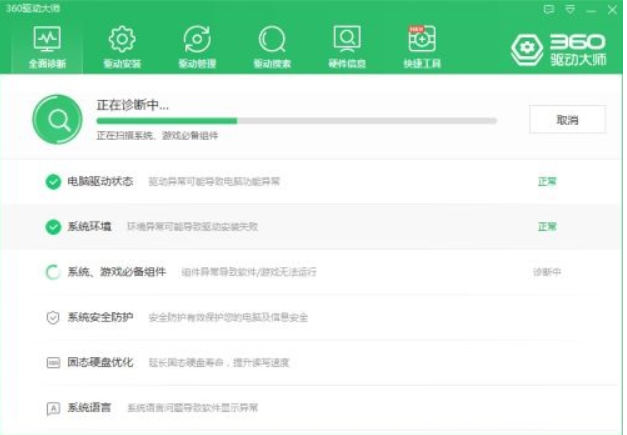Click spinner icon beside 系统、游戏必备组件
The image size is (627, 435).
[53, 272]
